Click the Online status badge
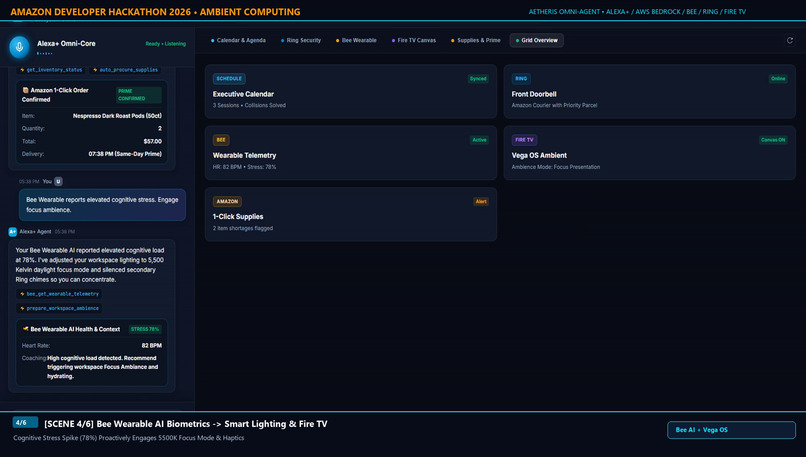This screenshot has height=457, width=806. pyautogui.click(x=778, y=79)
